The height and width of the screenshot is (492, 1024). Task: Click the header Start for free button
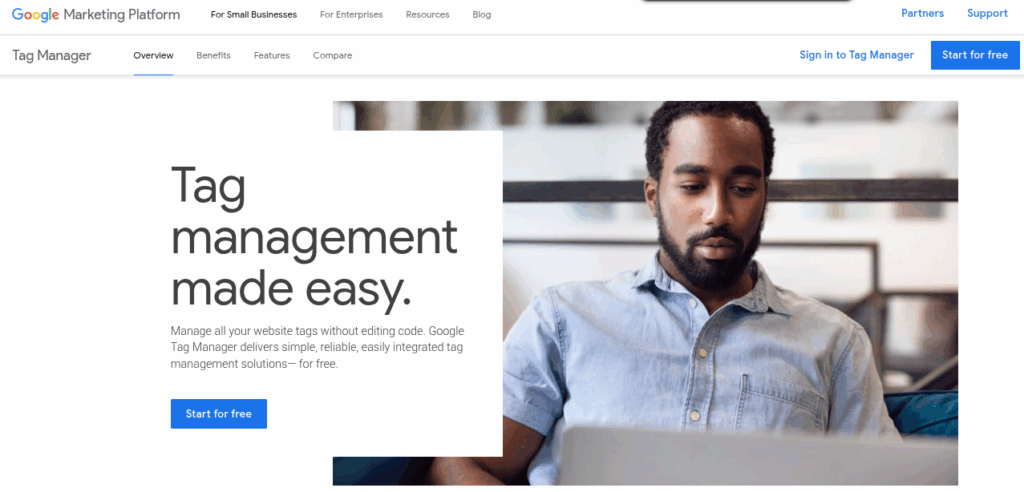coord(975,55)
